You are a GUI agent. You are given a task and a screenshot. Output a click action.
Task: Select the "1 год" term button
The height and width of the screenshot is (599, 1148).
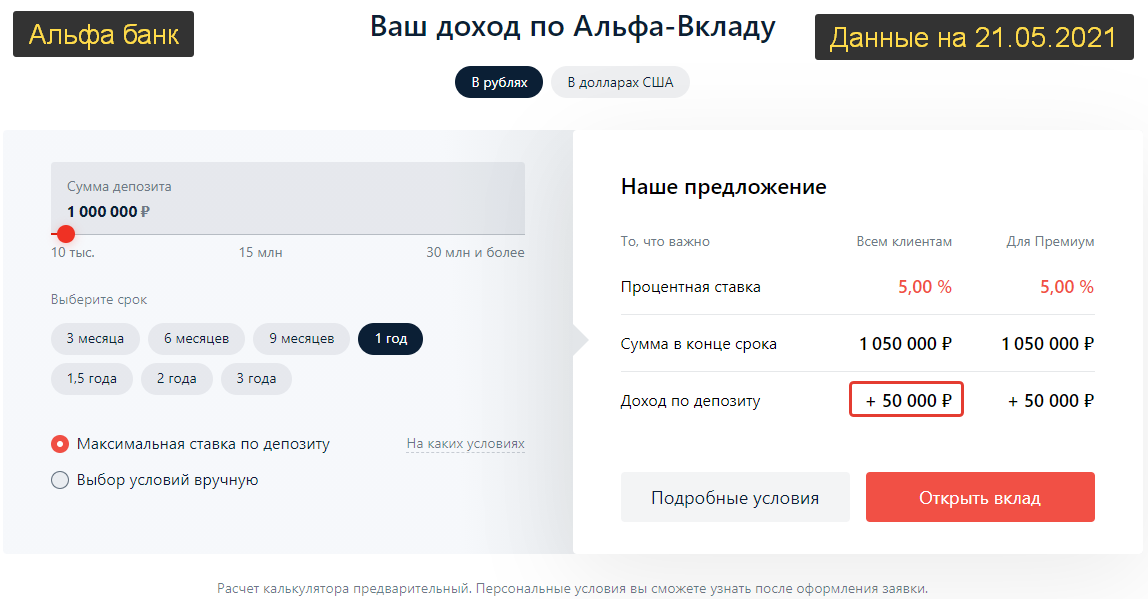pyautogui.click(x=389, y=339)
